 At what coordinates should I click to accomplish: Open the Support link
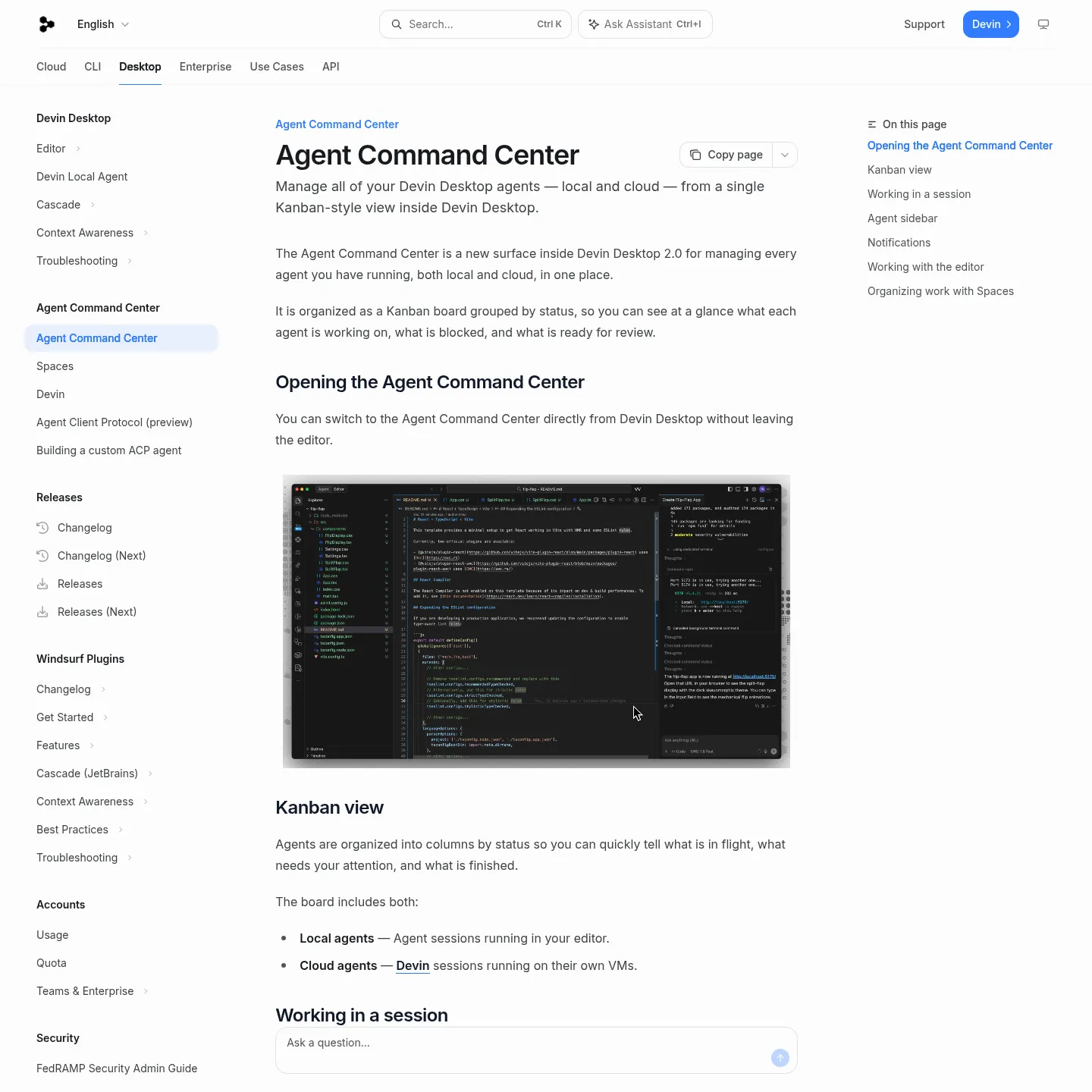coord(924,24)
